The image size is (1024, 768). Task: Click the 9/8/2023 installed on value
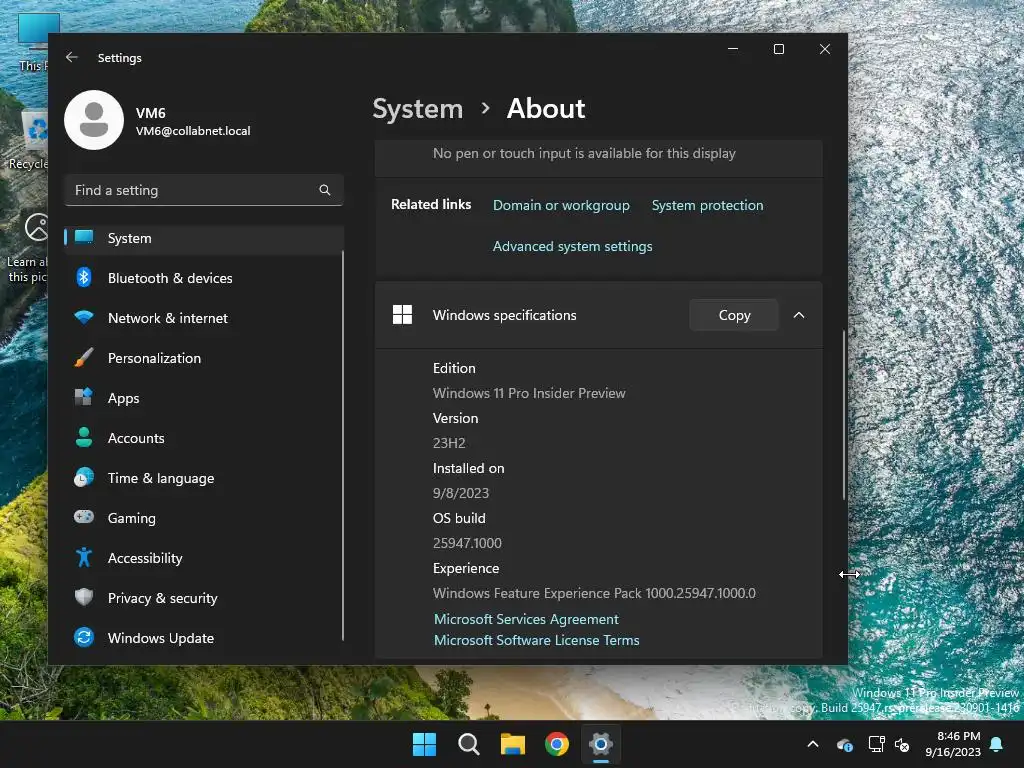[x=460, y=493]
